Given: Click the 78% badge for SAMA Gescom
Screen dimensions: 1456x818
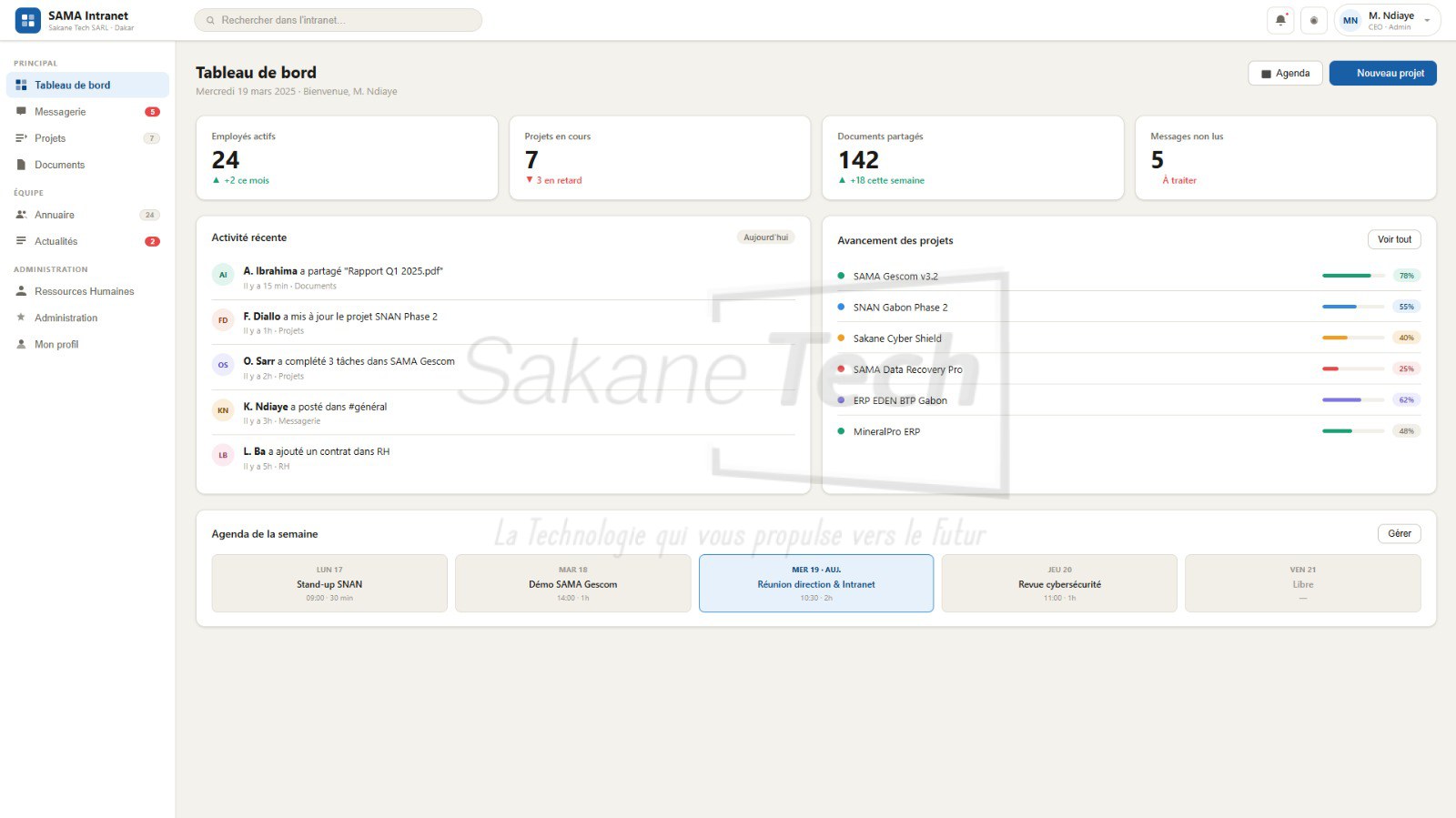Looking at the screenshot, I should click(x=1407, y=276).
